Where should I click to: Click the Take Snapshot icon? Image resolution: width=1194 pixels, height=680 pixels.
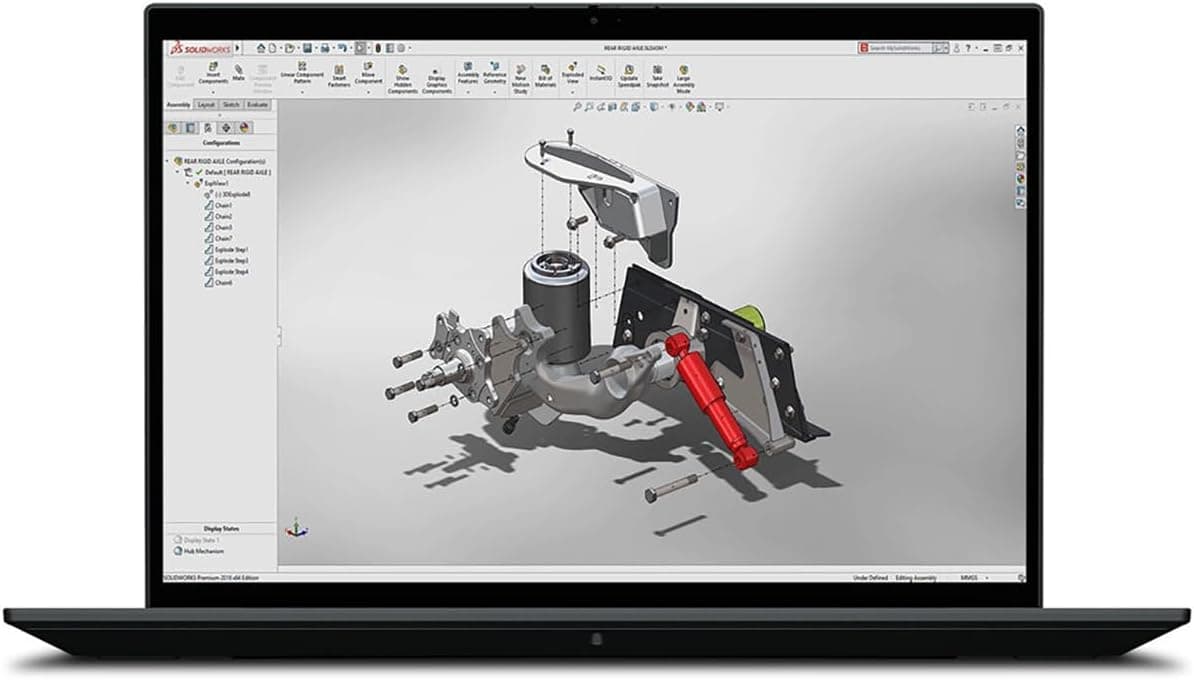(x=657, y=76)
